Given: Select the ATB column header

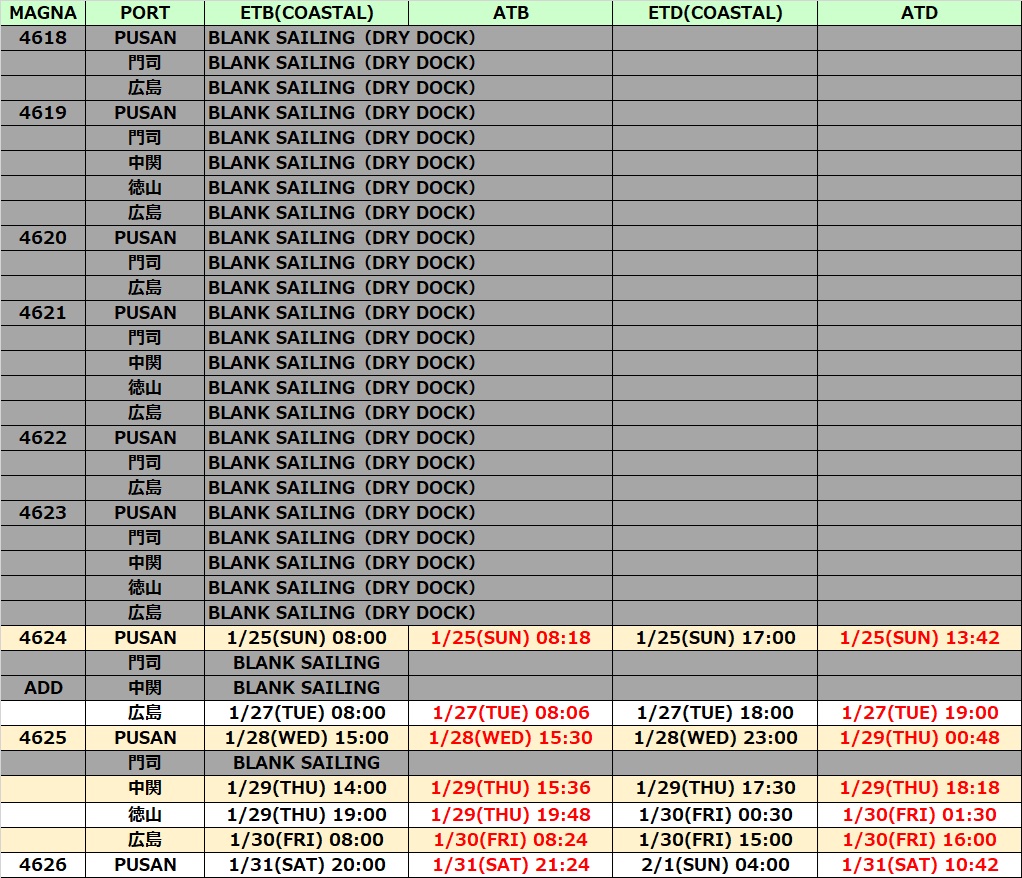Looking at the screenshot, I should coord(510,13).
